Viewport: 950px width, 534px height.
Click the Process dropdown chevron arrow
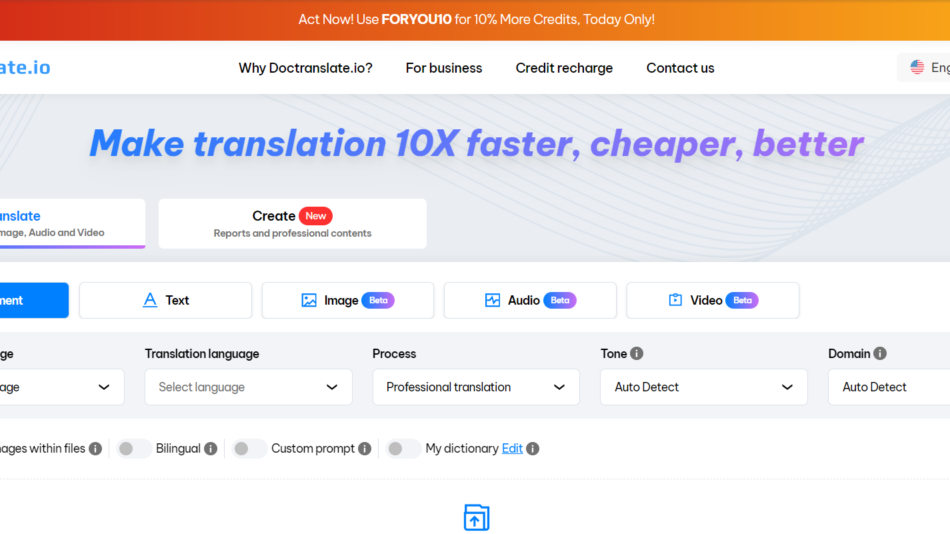point(559,387)
